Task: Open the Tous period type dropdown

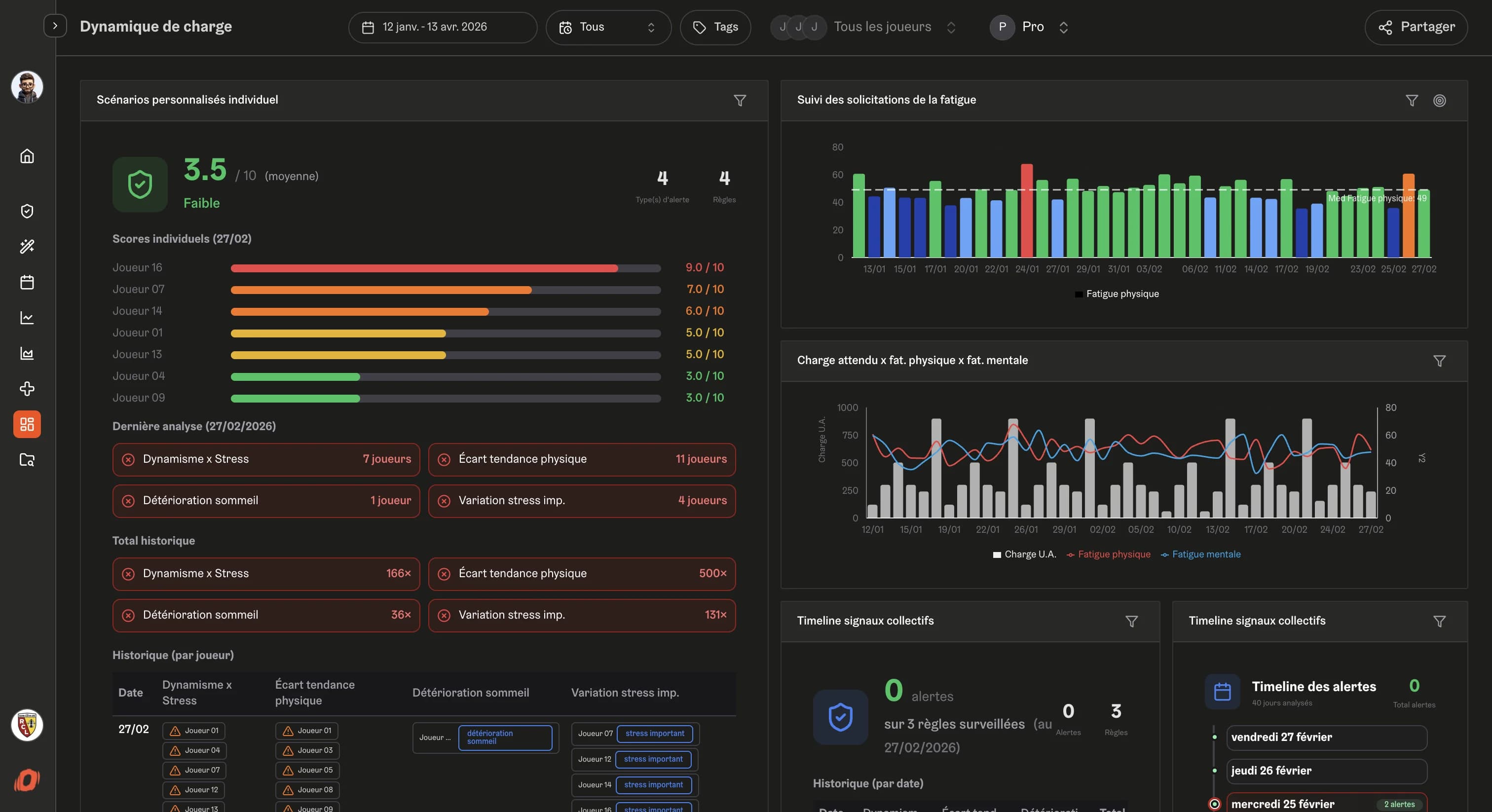Action: [607, 27]
